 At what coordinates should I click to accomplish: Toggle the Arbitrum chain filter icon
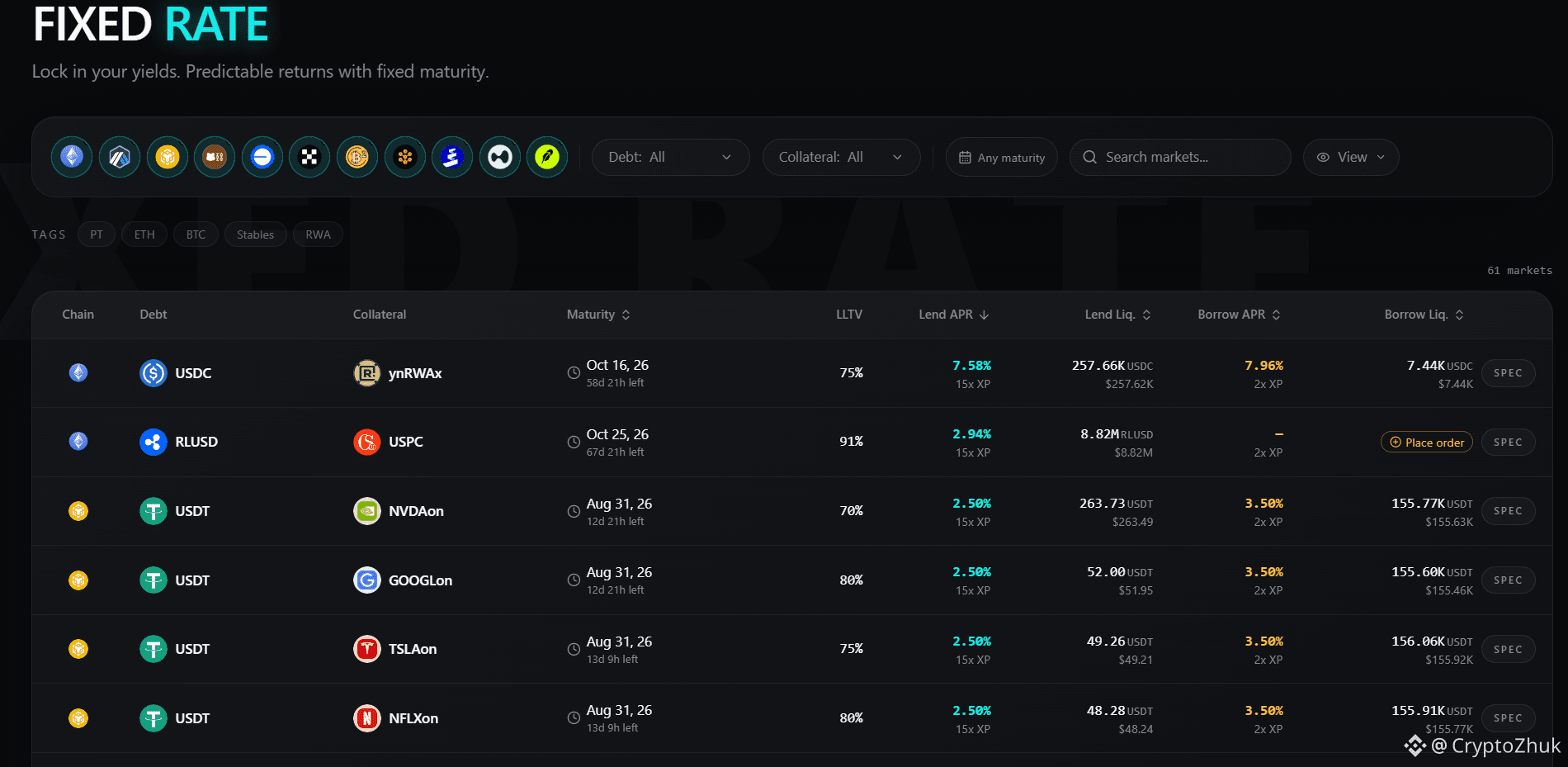(120, 157)
